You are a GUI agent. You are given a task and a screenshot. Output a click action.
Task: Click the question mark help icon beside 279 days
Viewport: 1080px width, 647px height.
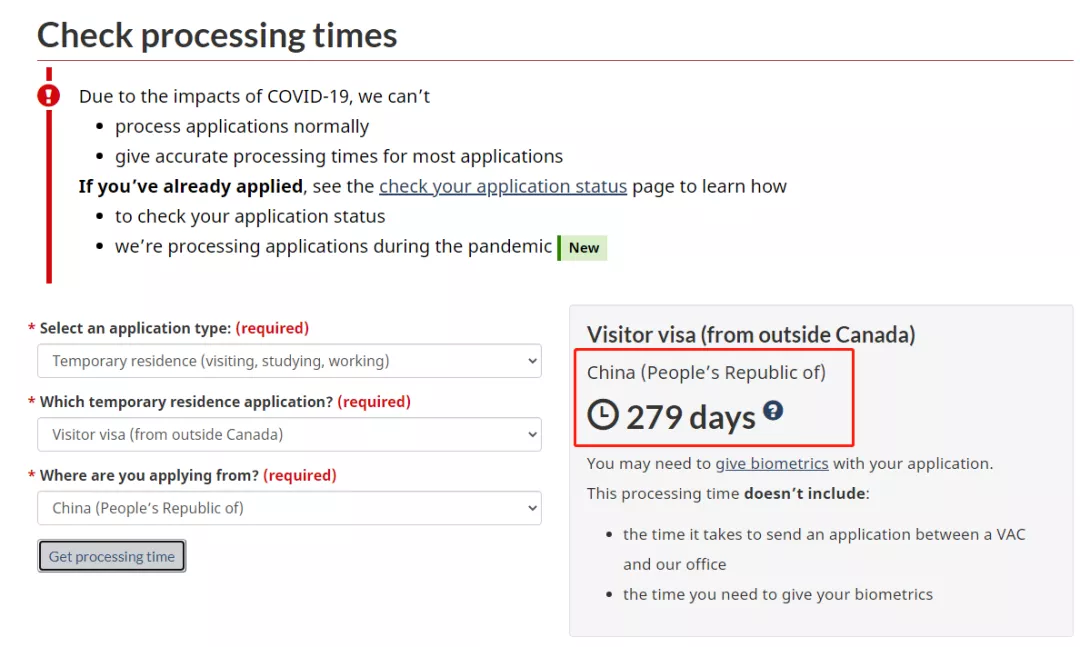(773, 411)
